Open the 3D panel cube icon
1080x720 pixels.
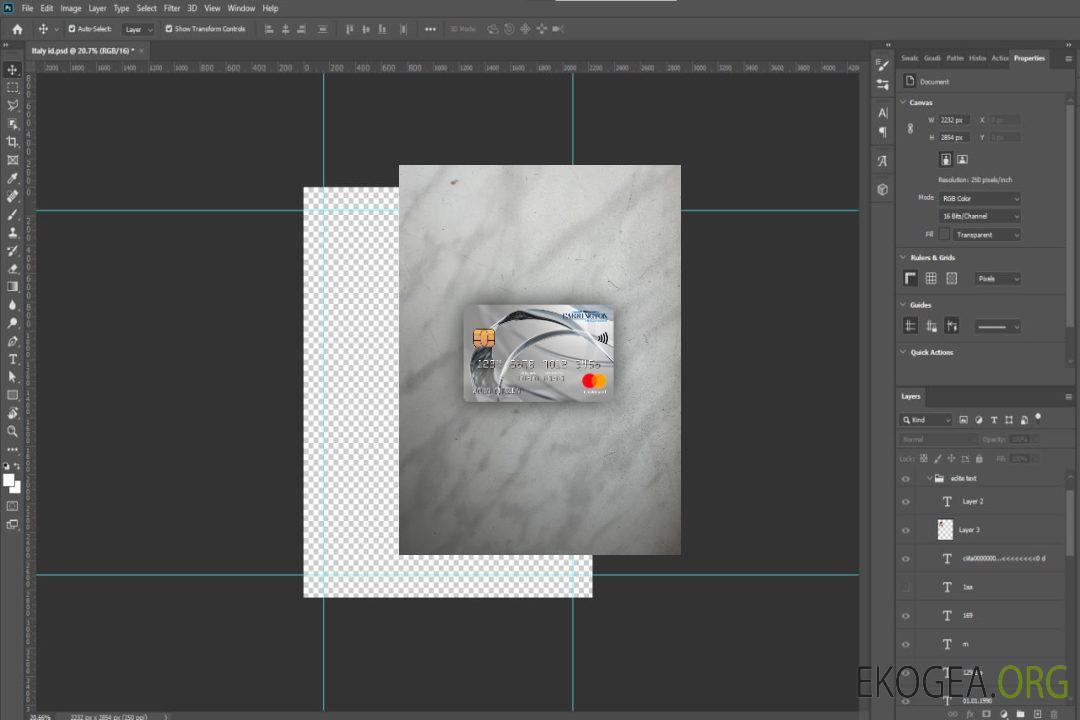pos(882,189)
